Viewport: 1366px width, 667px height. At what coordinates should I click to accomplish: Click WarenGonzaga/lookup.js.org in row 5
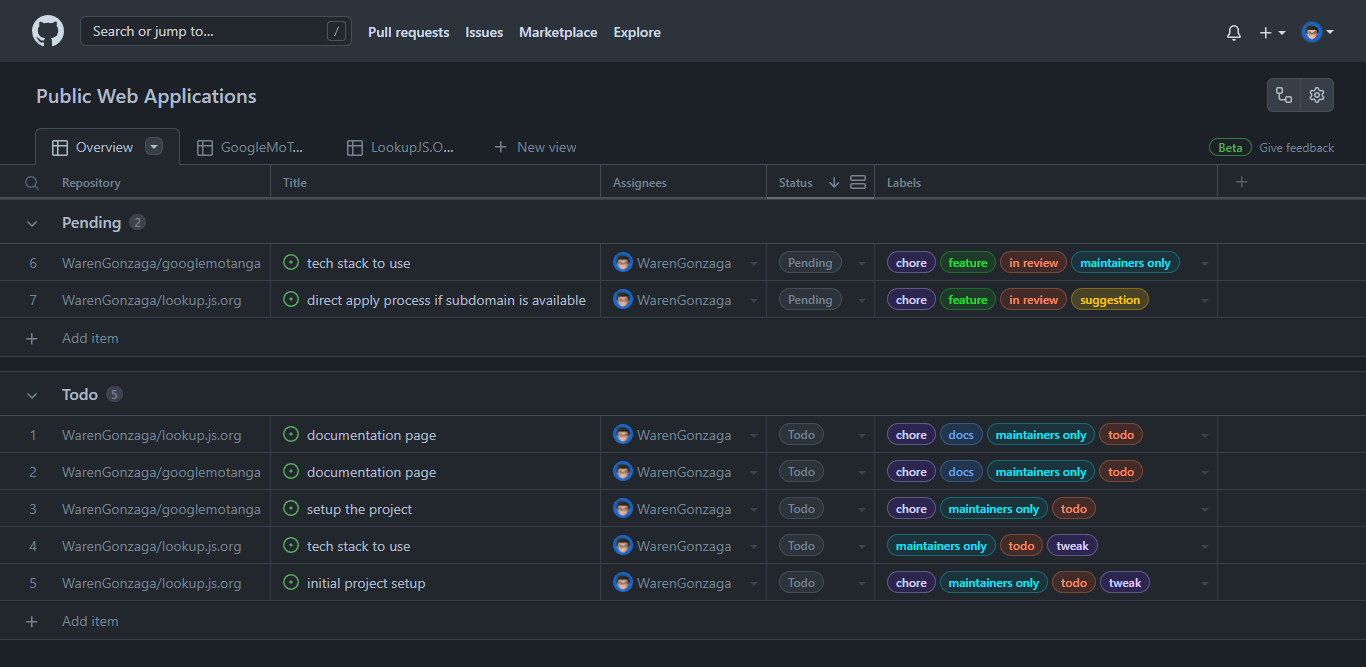[152, 583]
